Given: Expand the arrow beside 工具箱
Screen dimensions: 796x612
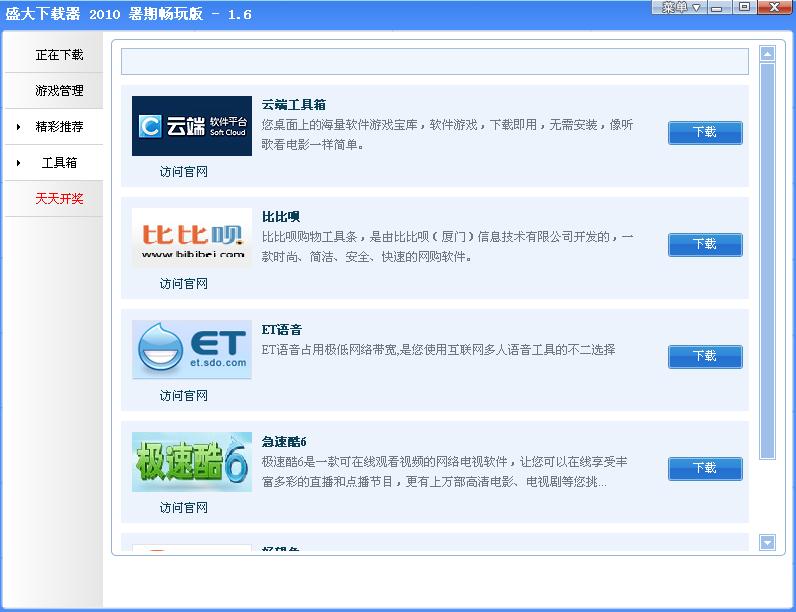Looking at the screenshot, I should click(x=19, y=163).
